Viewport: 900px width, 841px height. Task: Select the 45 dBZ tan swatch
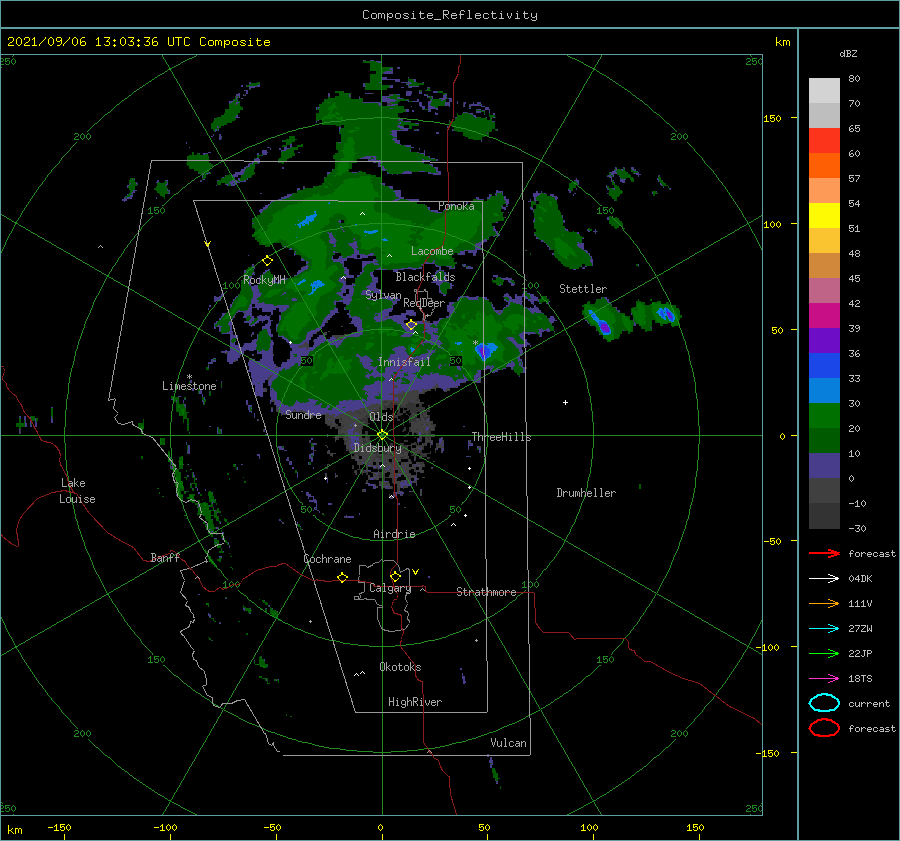[x=824, y=265]
